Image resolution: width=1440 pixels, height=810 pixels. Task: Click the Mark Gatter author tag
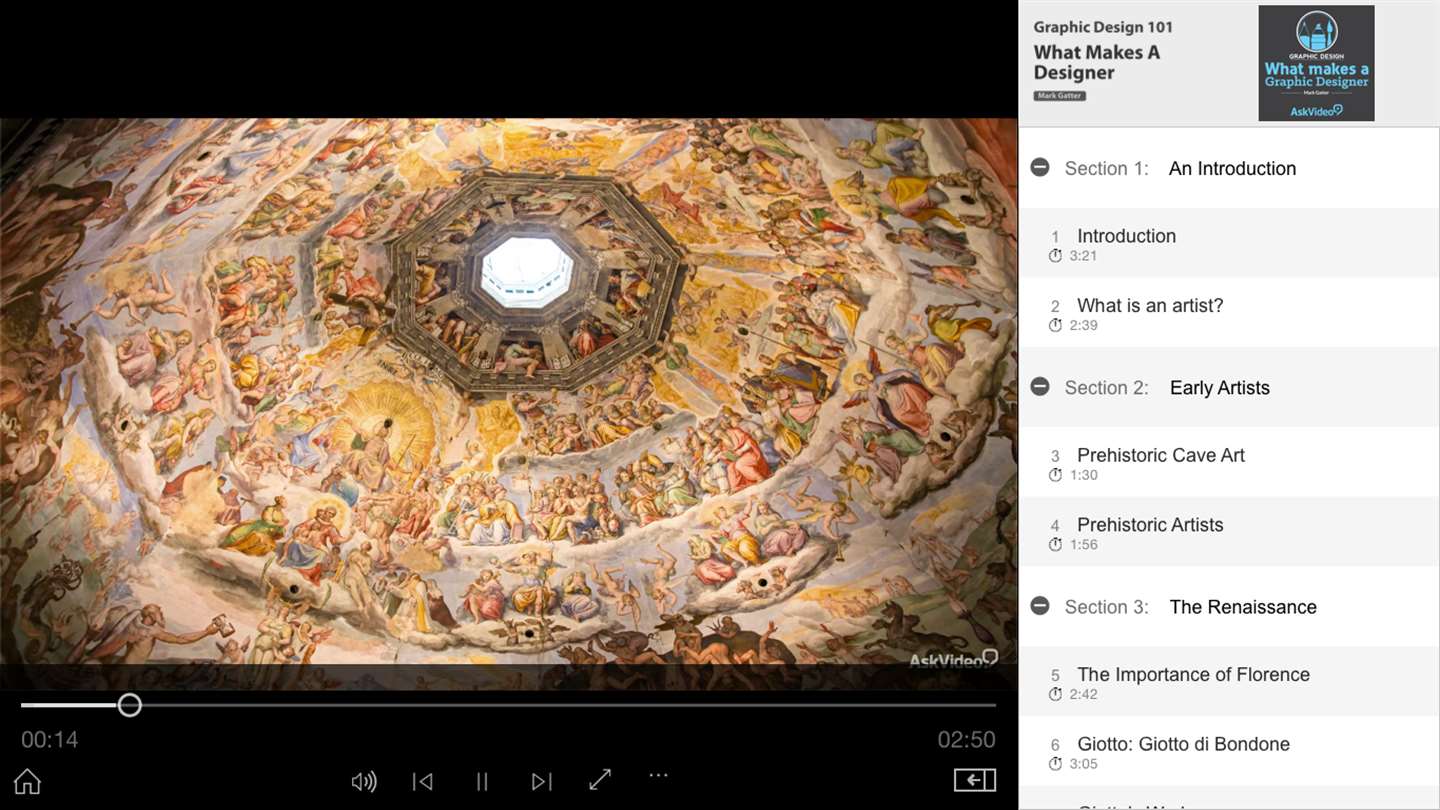pyautogui.click(x=1059, y=95)
